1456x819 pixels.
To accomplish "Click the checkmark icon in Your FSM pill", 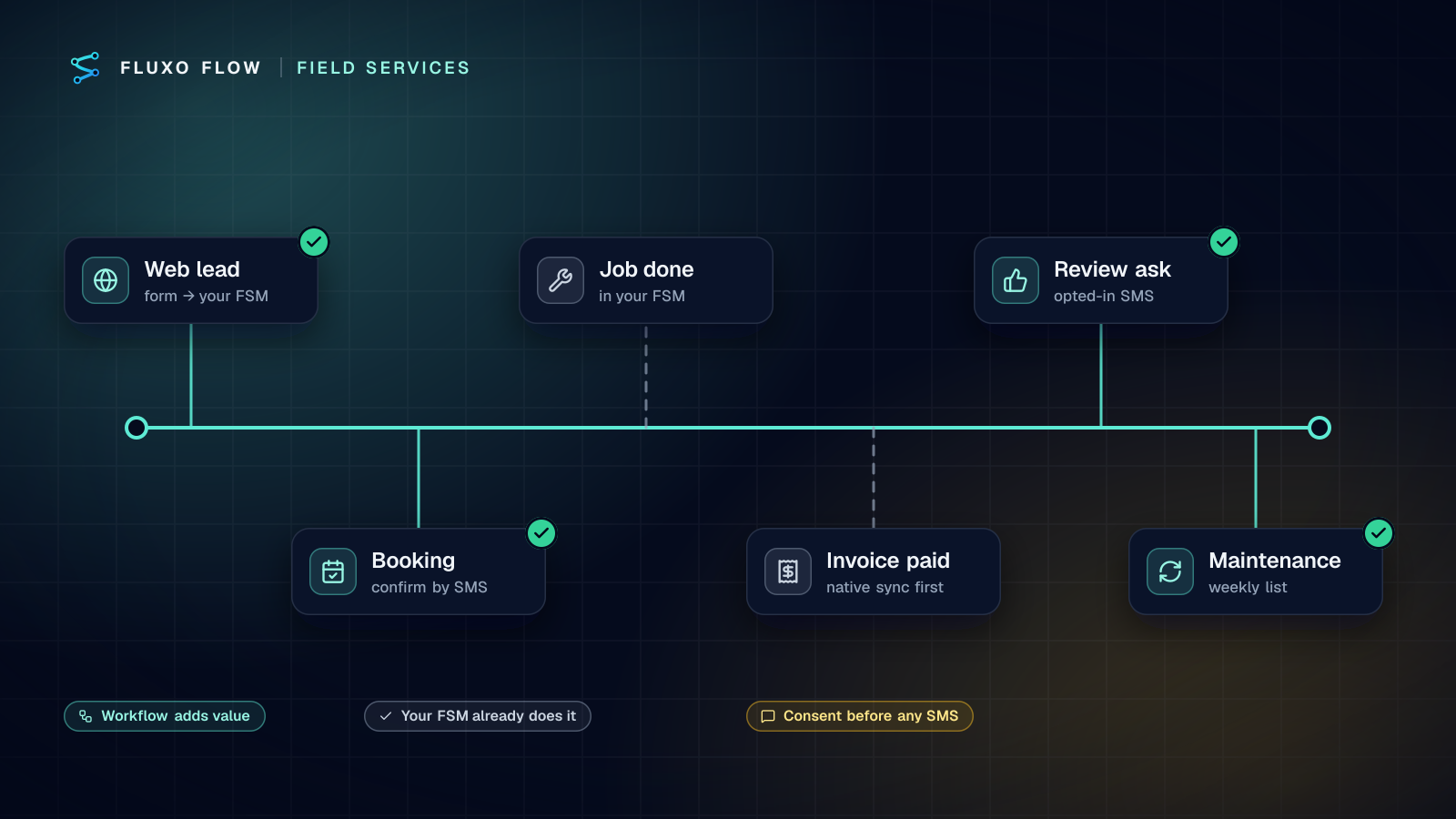I will pos(386,716).
